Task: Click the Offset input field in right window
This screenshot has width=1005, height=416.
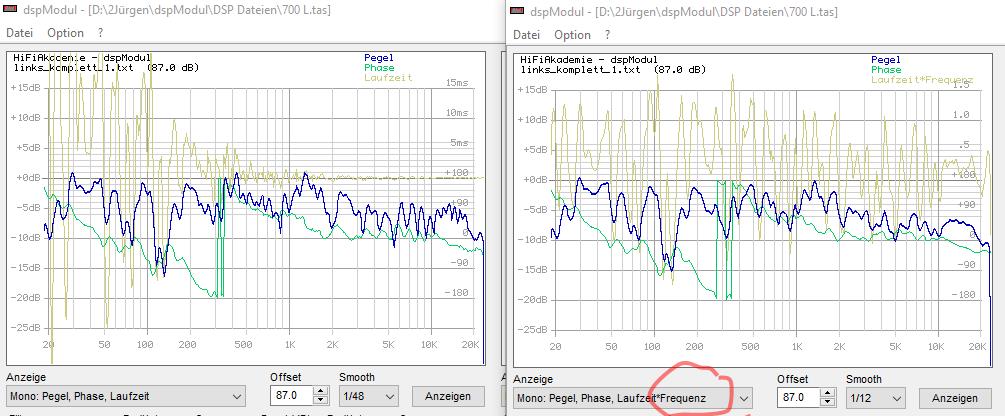Action: click(797, 398)
